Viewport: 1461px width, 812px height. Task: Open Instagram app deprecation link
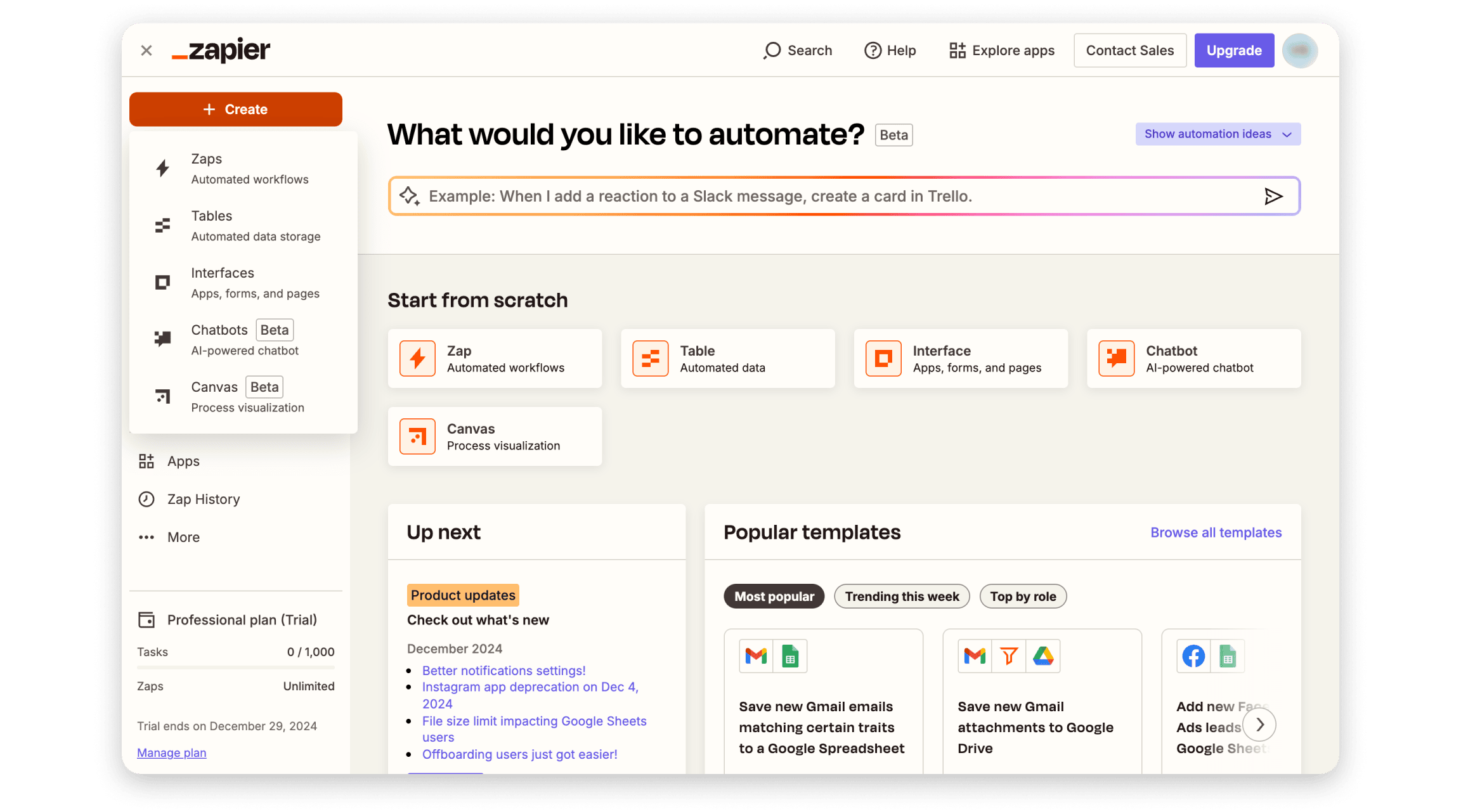530,695
